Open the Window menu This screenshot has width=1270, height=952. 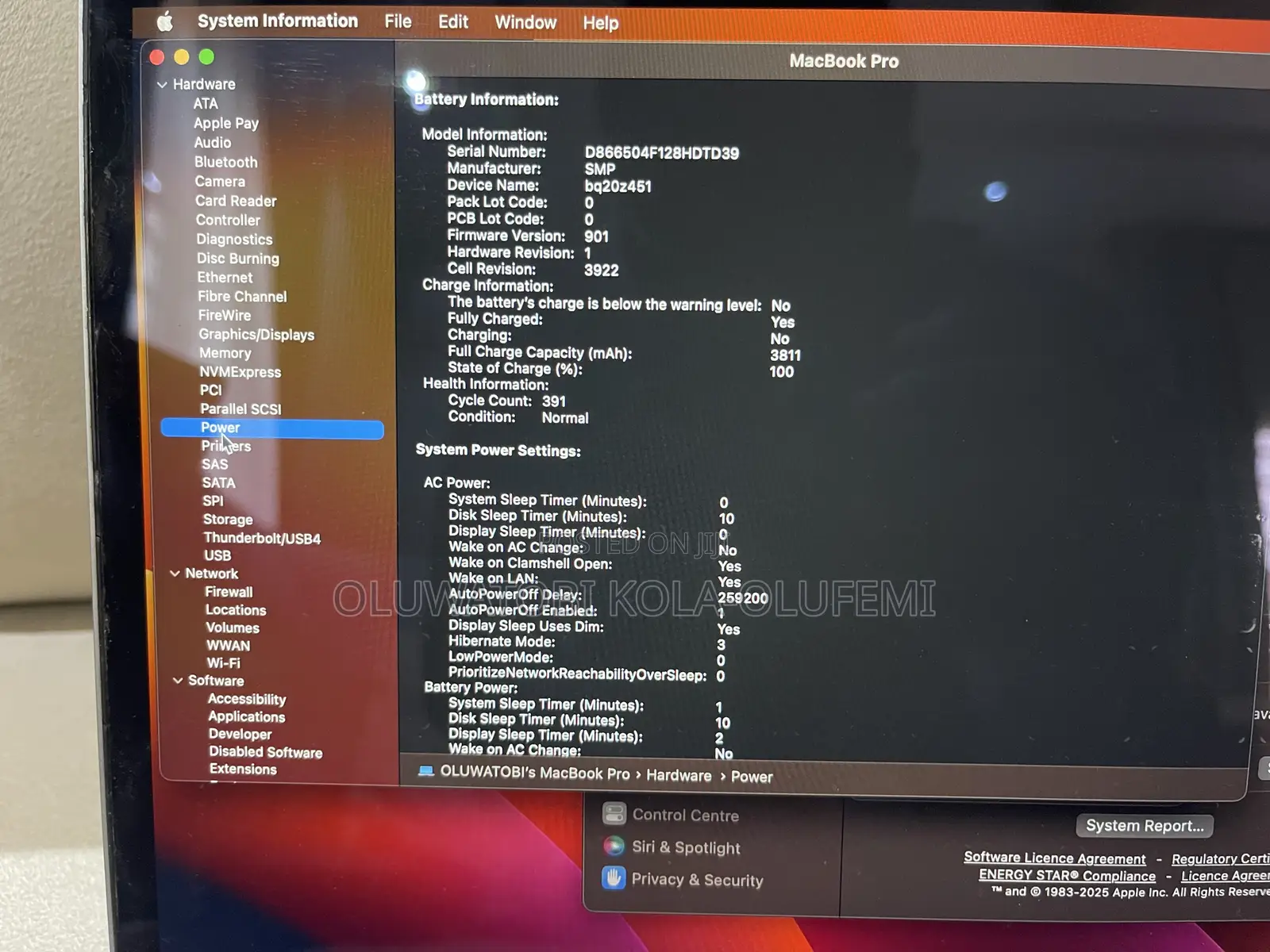coord(525,23)
